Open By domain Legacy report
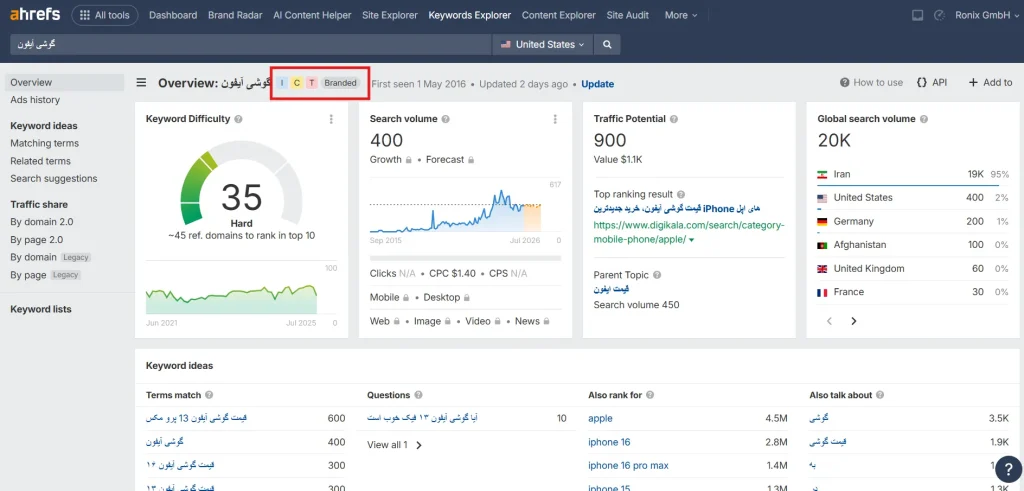The image size is (1024, 491). [50, 257]
